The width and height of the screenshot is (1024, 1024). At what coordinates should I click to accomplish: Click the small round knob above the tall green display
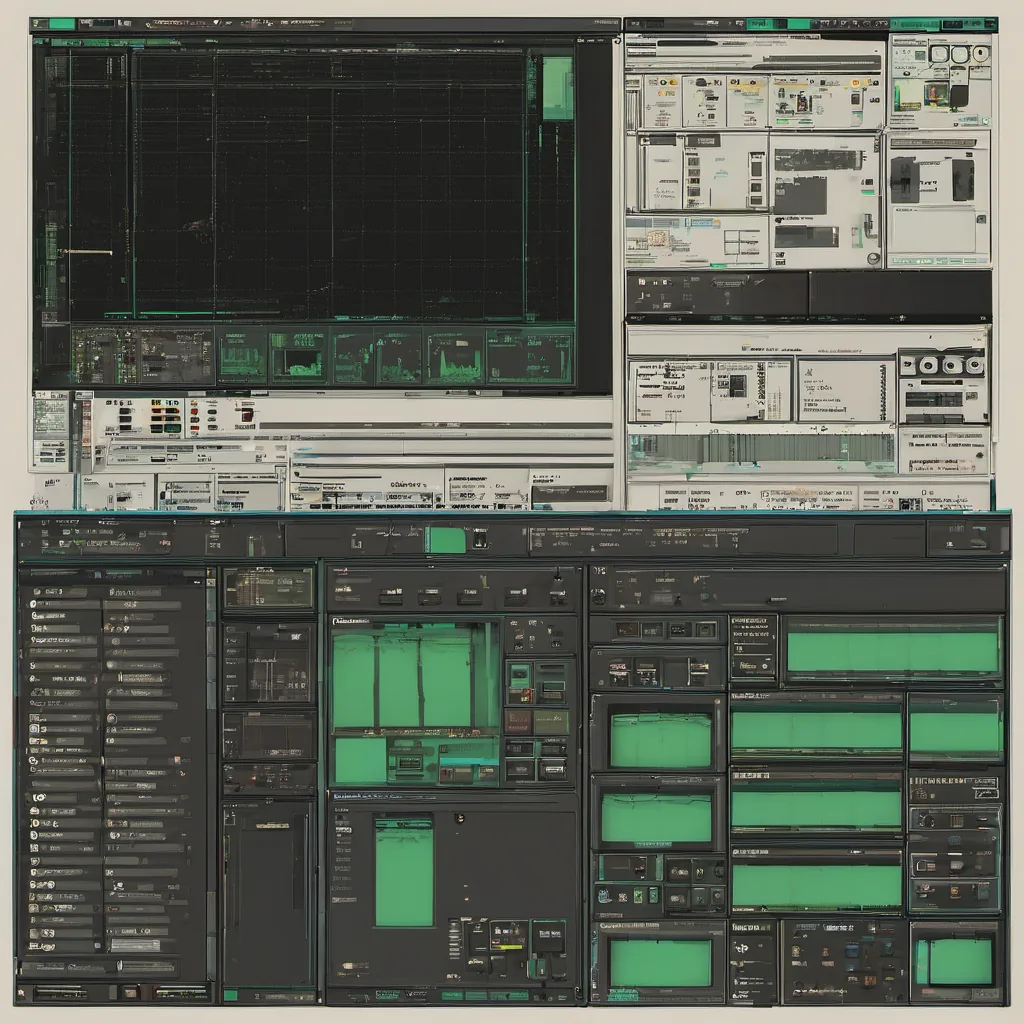tap(459, 817)
